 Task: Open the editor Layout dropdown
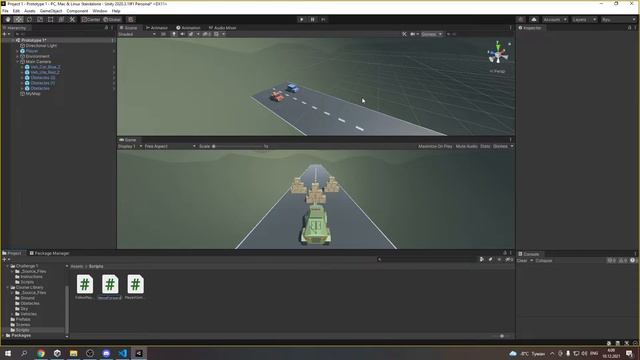619,20
